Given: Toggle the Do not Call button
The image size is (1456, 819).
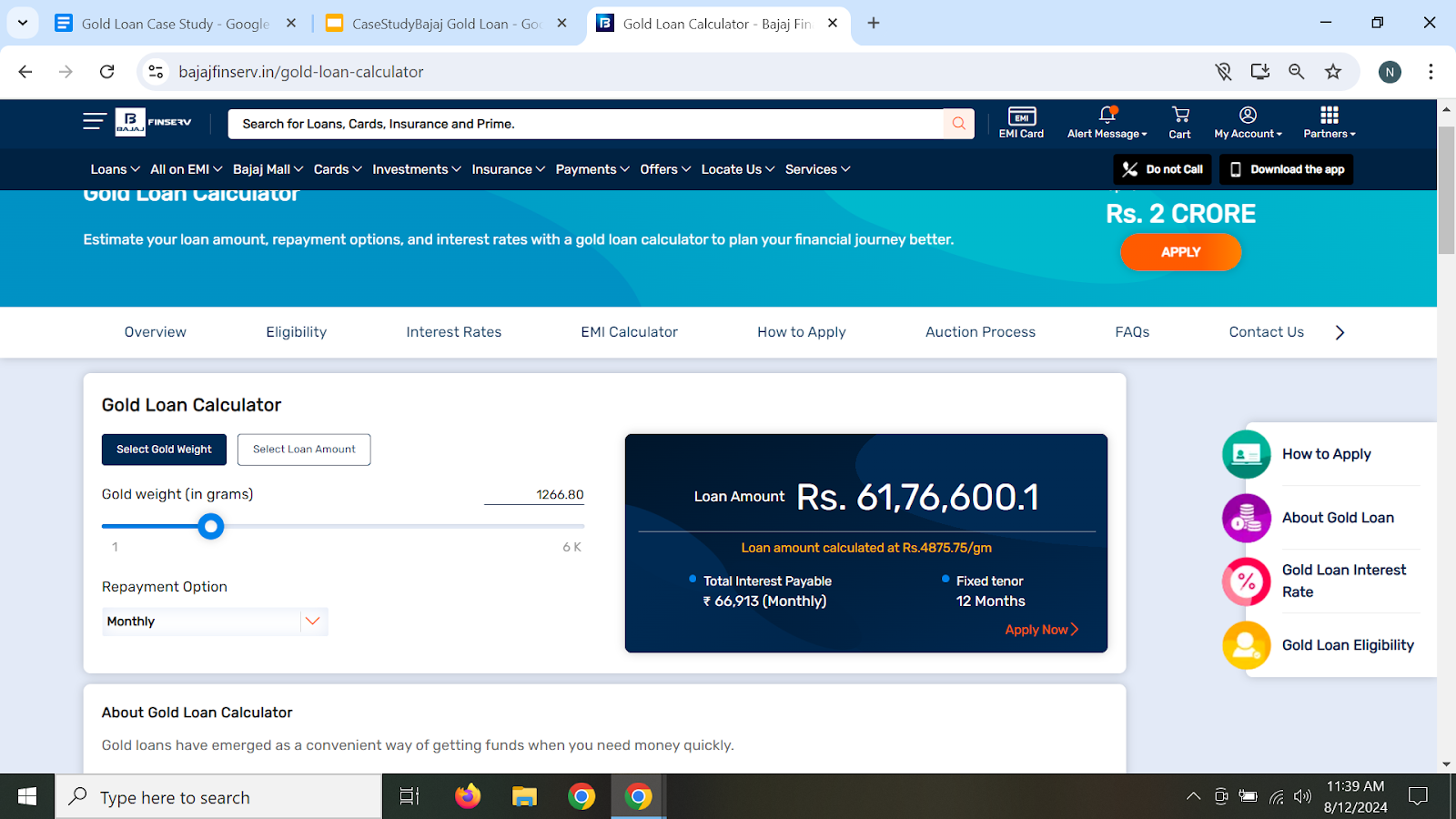Looking at the screenshot, I should tap(1162, 169).
